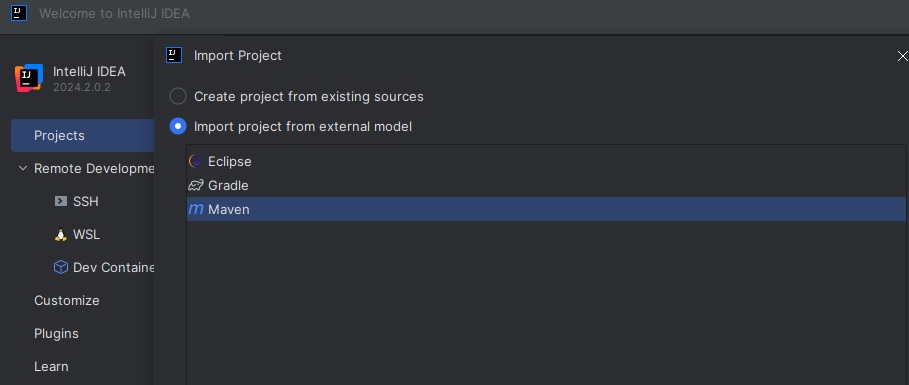Select the Maven list entry
Viewport: 909px width, 385px height.
[546, 209]
